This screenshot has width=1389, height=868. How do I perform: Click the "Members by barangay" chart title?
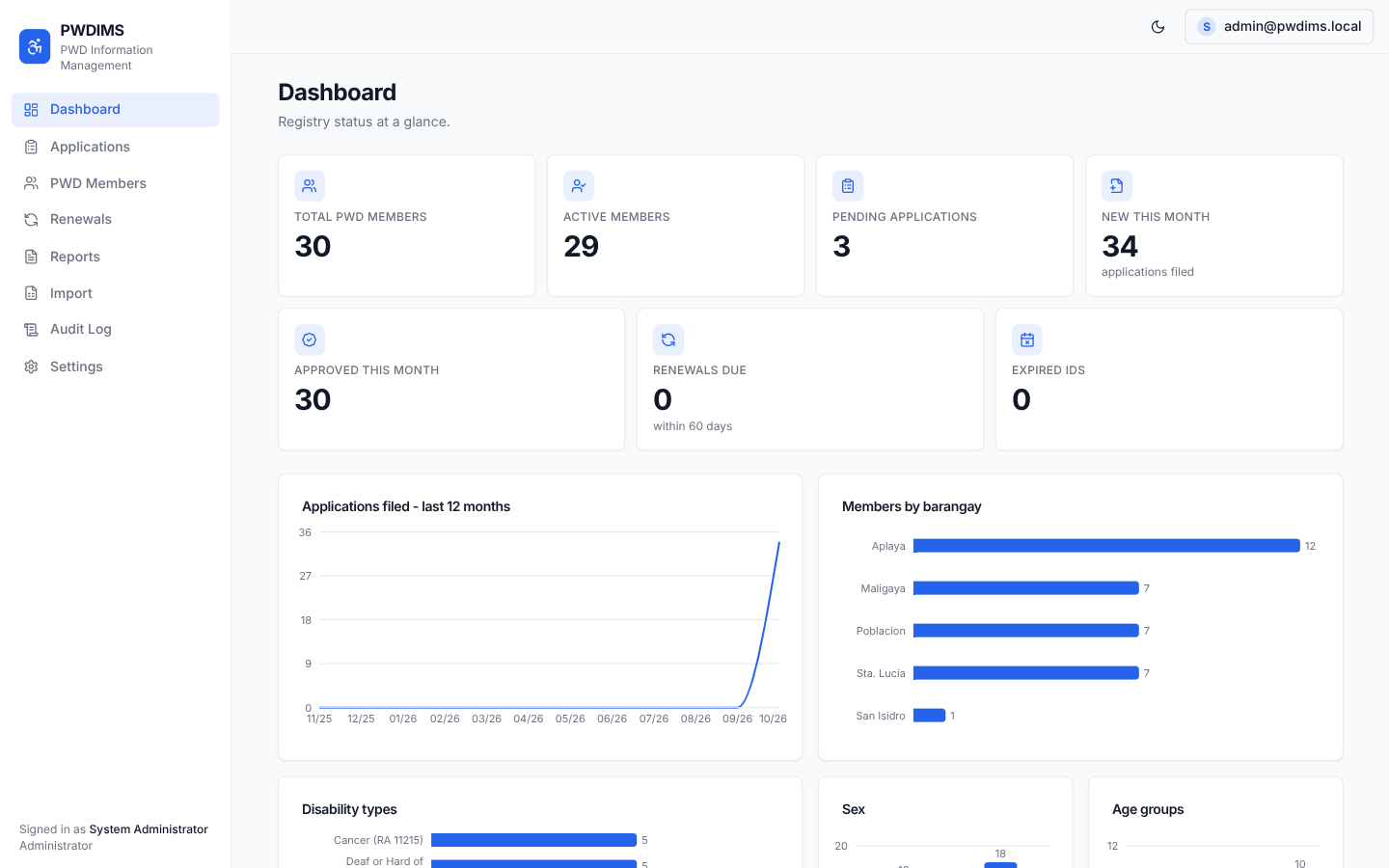pyautogui.click(x=912, y=506)
